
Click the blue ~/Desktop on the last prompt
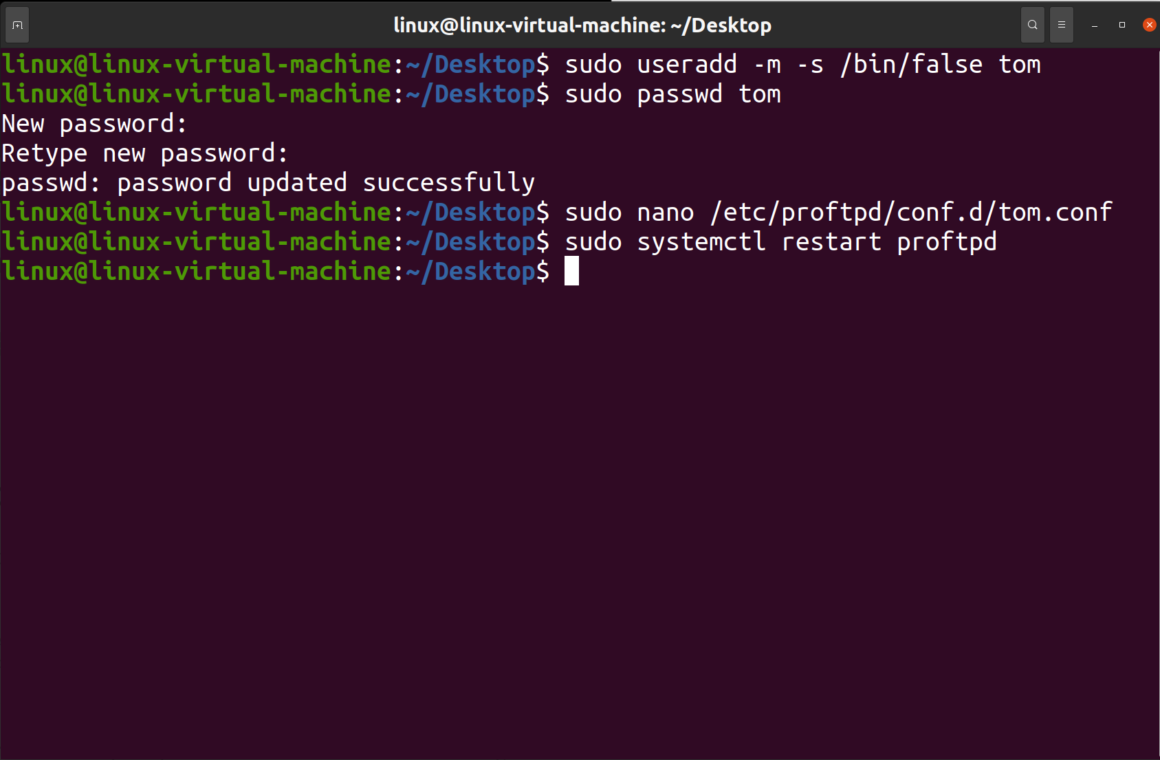(x=471, y=271)
